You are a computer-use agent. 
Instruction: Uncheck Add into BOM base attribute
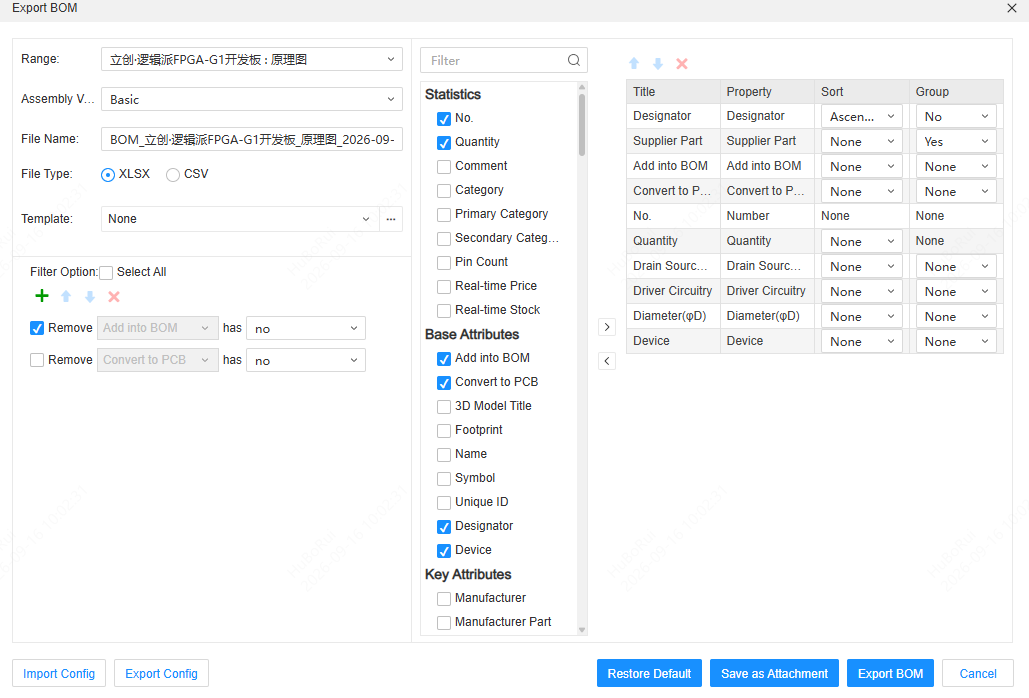[444, 358]
